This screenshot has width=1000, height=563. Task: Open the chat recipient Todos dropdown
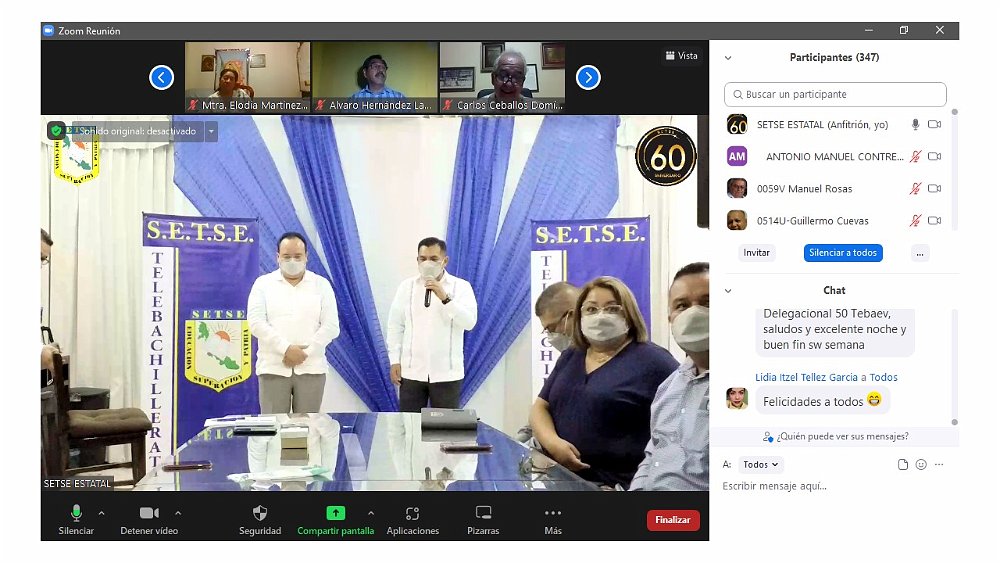coord(761,465)
